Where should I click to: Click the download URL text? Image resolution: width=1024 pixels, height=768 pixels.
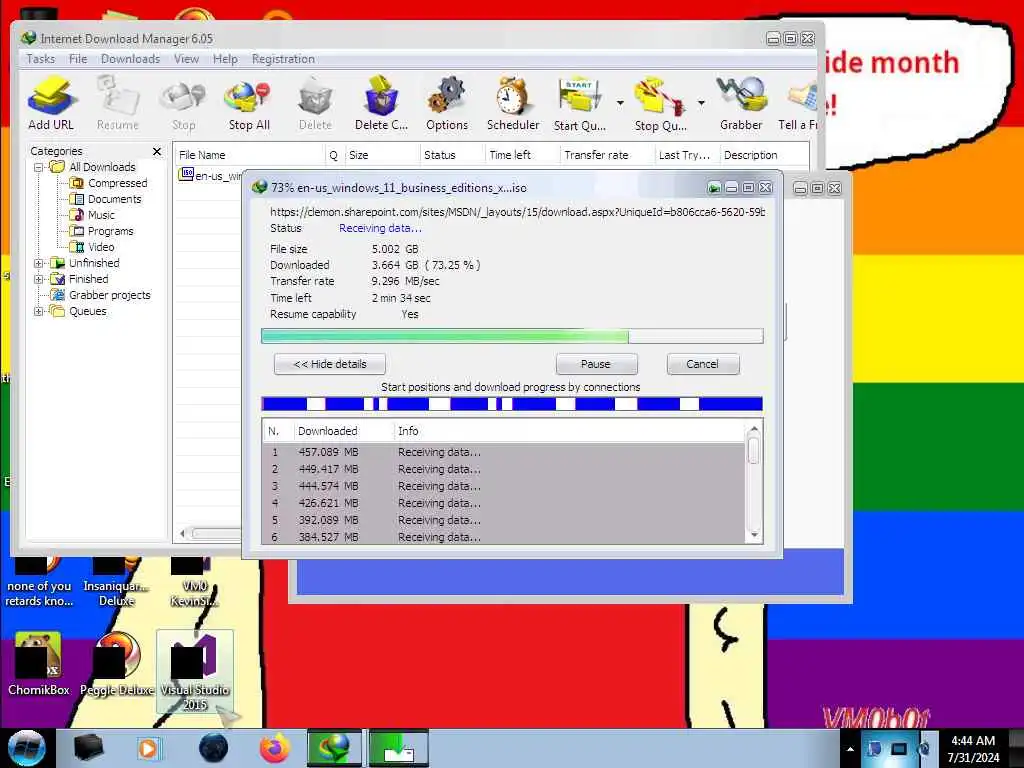(517, 212)
